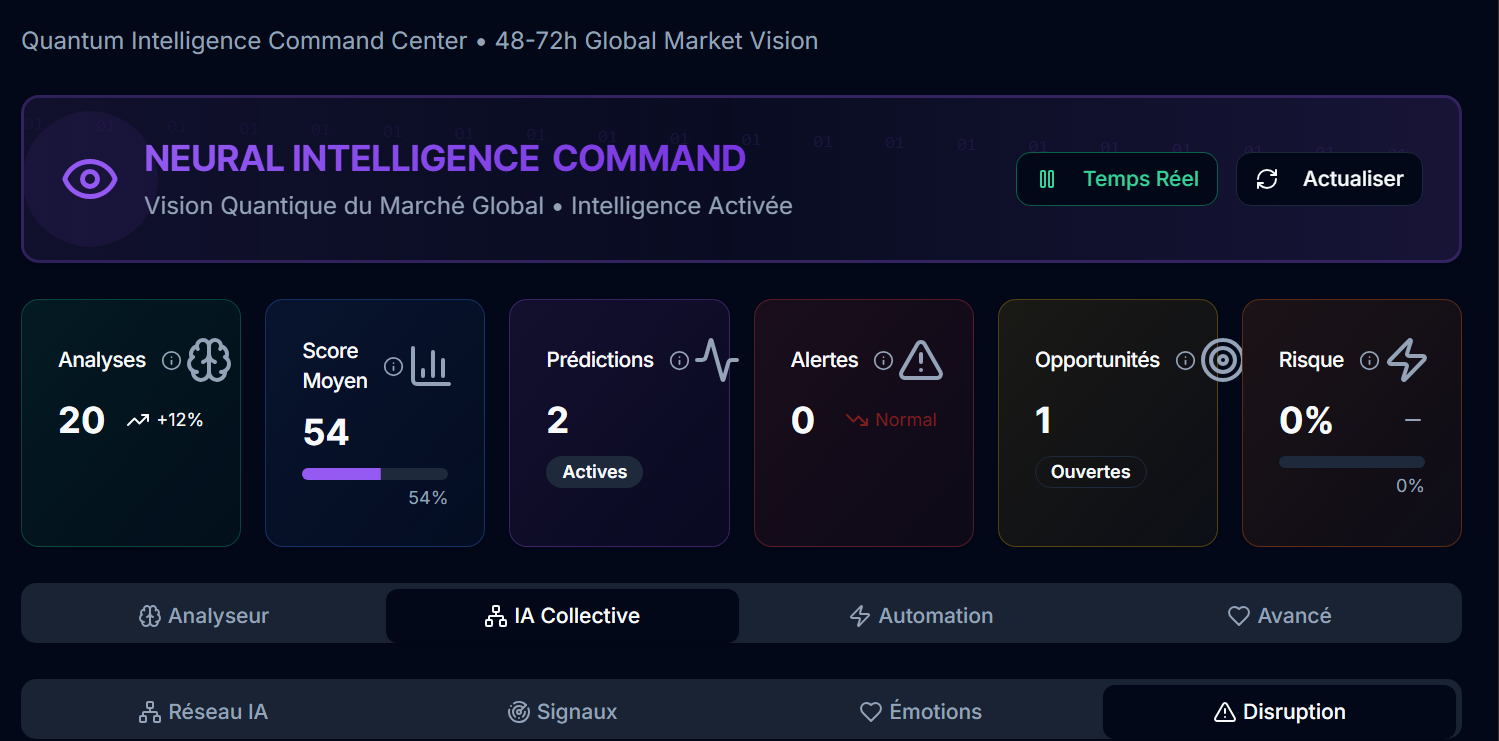The image size is (1499, 741).
Task: Click the Ouvertes badge under Opportunités
Action: [x=1090, y=472]
